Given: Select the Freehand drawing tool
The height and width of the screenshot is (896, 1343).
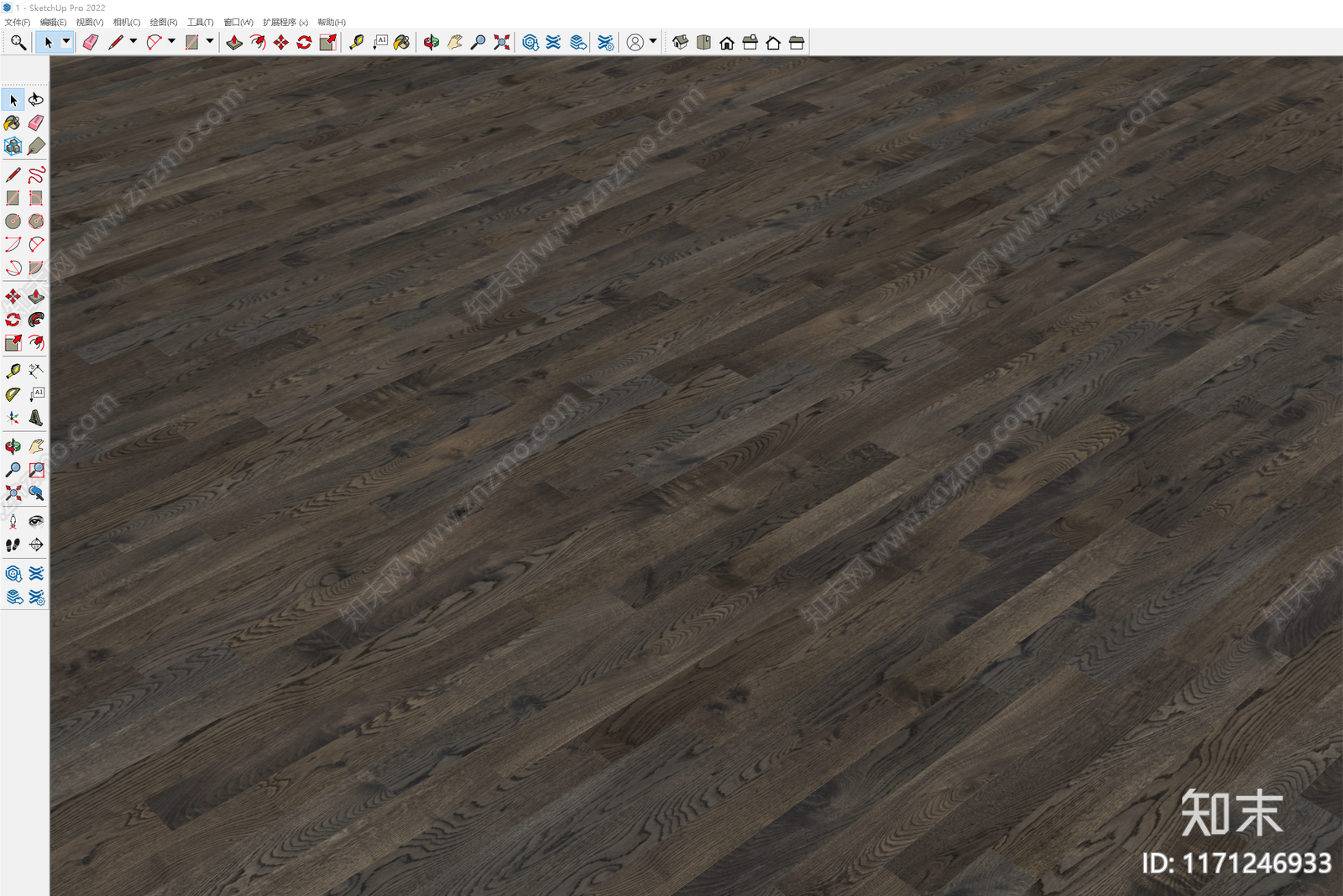Looking at the screenshot, I should coord(36,175).
